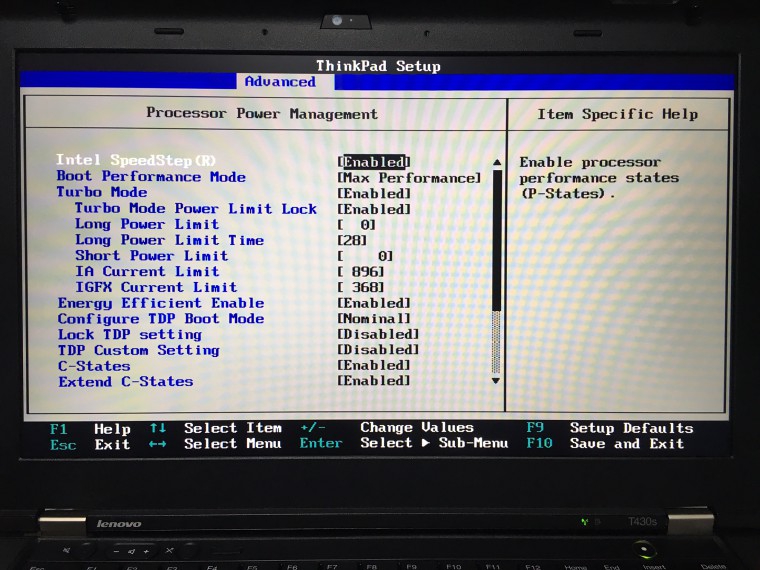The width and height of the screenshot is (760, 570).
Task: Click the C-States label
Action: [94, 366]
